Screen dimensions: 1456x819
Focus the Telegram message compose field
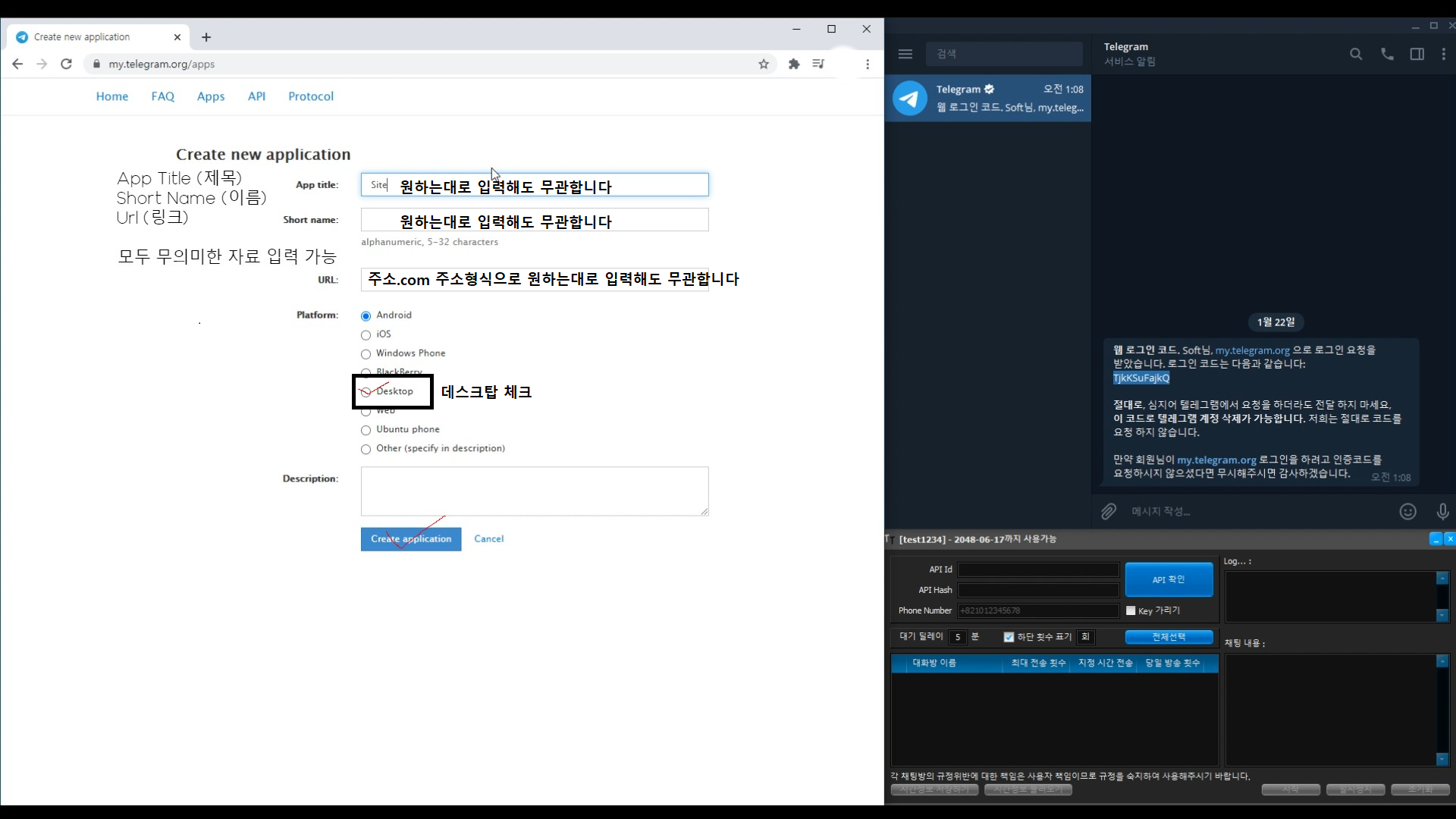1259,512
